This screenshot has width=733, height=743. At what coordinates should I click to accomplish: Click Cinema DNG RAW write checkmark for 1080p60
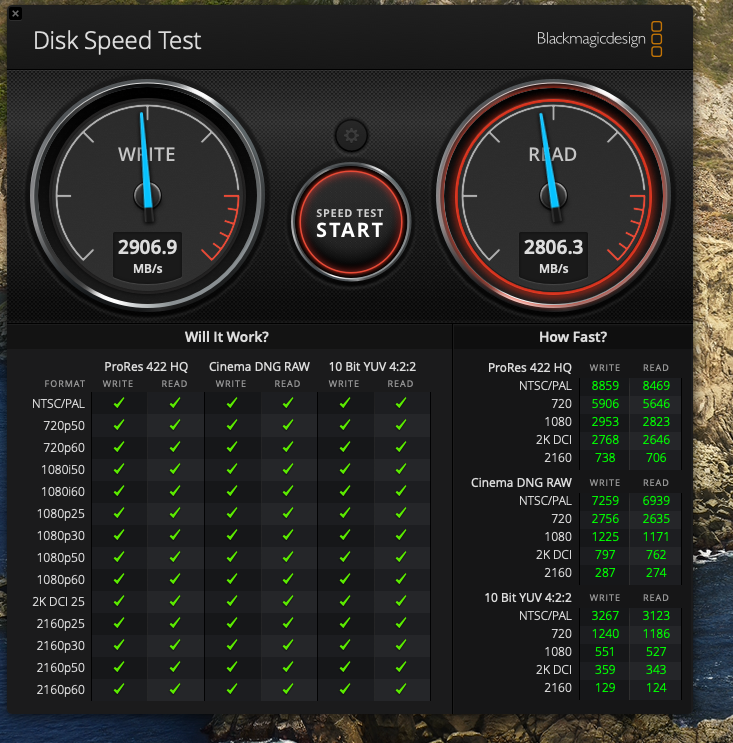pyautogui.click(x=232, y=579)
